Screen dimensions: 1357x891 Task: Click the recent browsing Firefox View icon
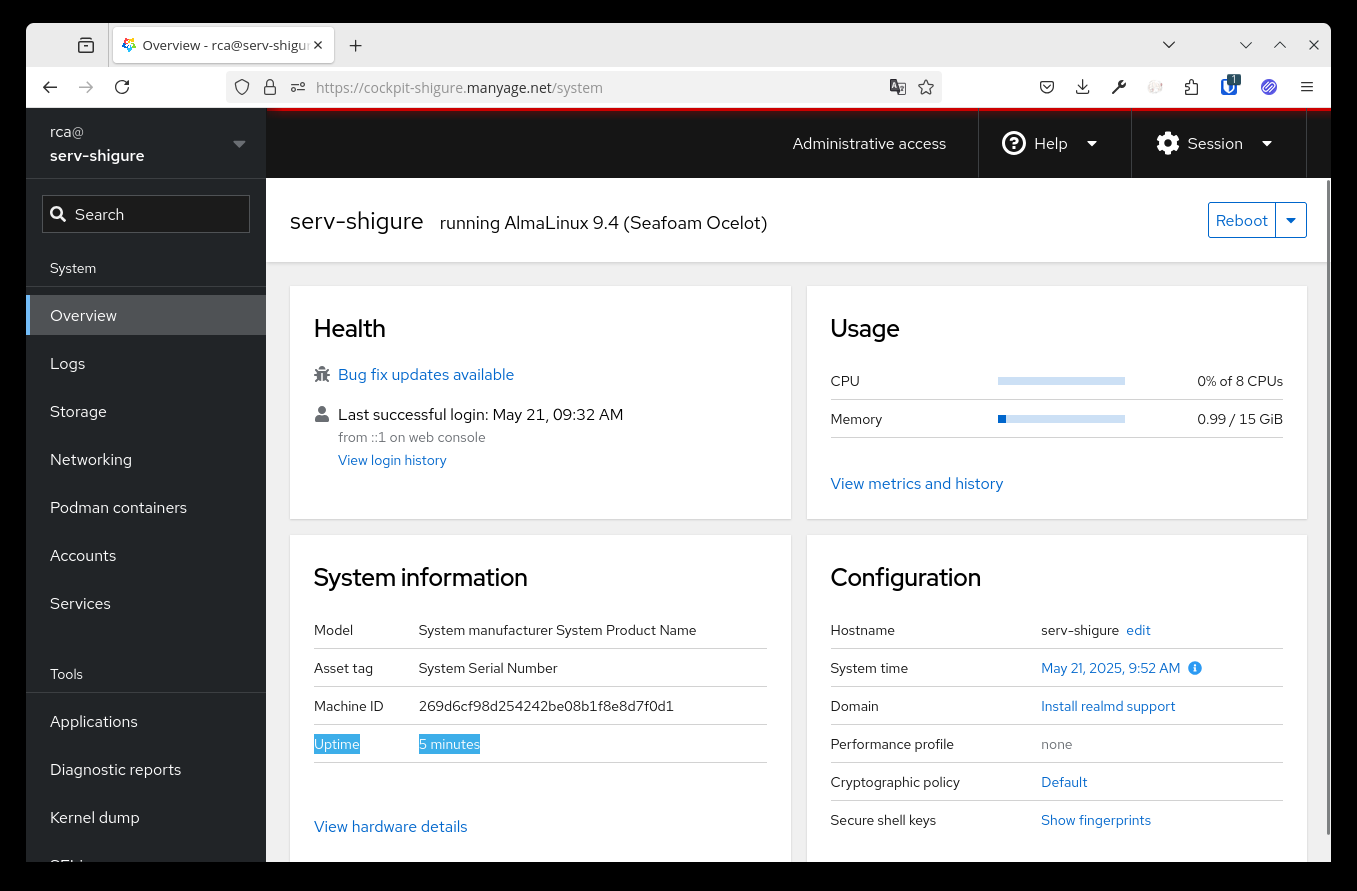pyautogui.click(x=86, y=45)
